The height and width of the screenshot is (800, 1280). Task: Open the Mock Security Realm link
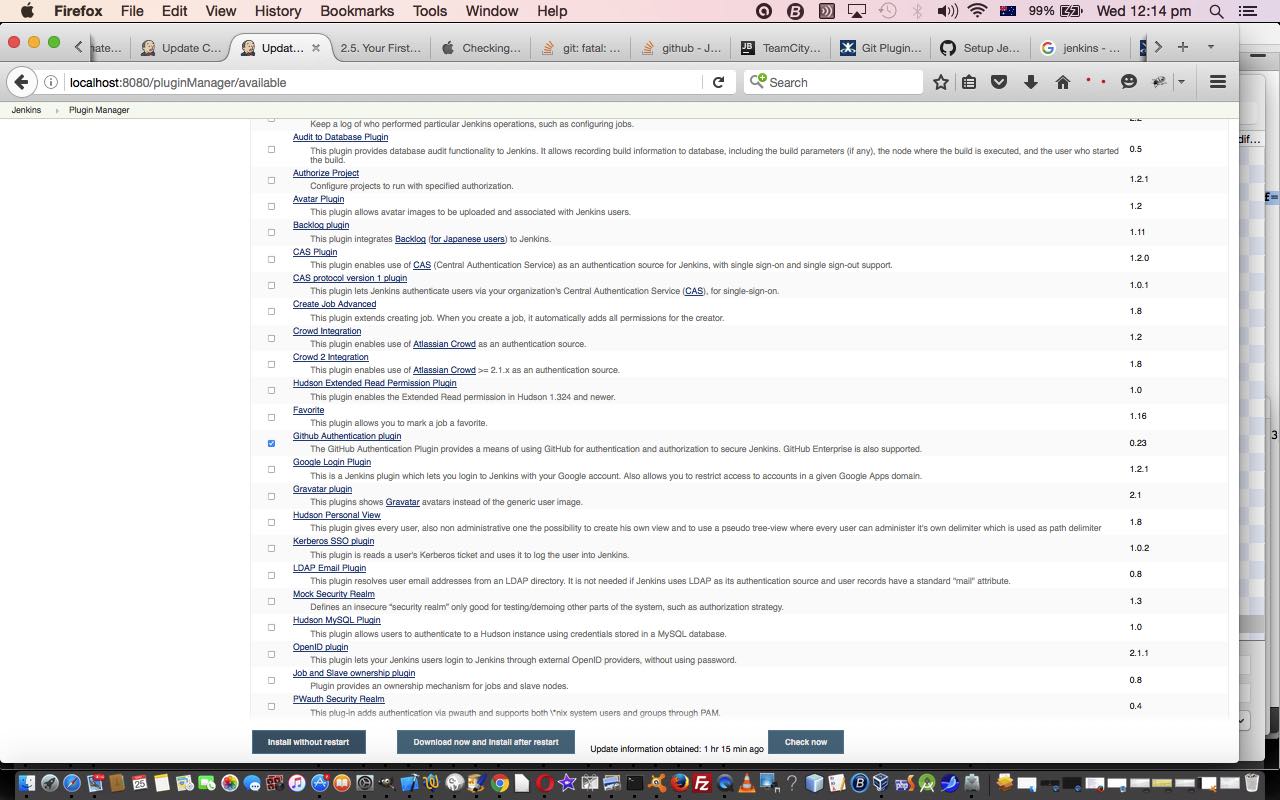pyautogui.click(x=334, y=594)
